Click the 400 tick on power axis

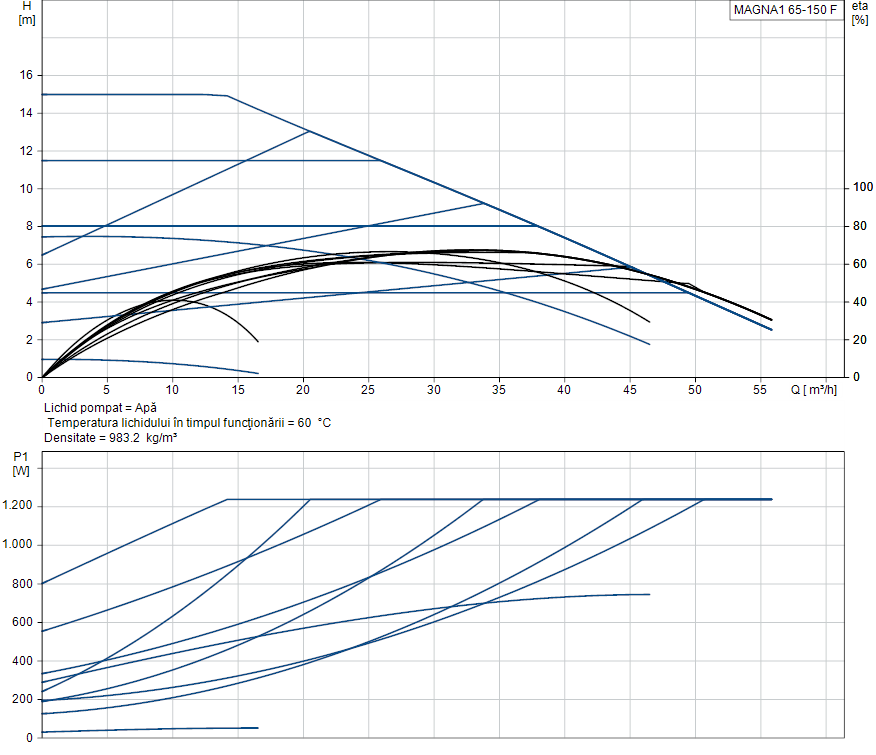point(22,661)
